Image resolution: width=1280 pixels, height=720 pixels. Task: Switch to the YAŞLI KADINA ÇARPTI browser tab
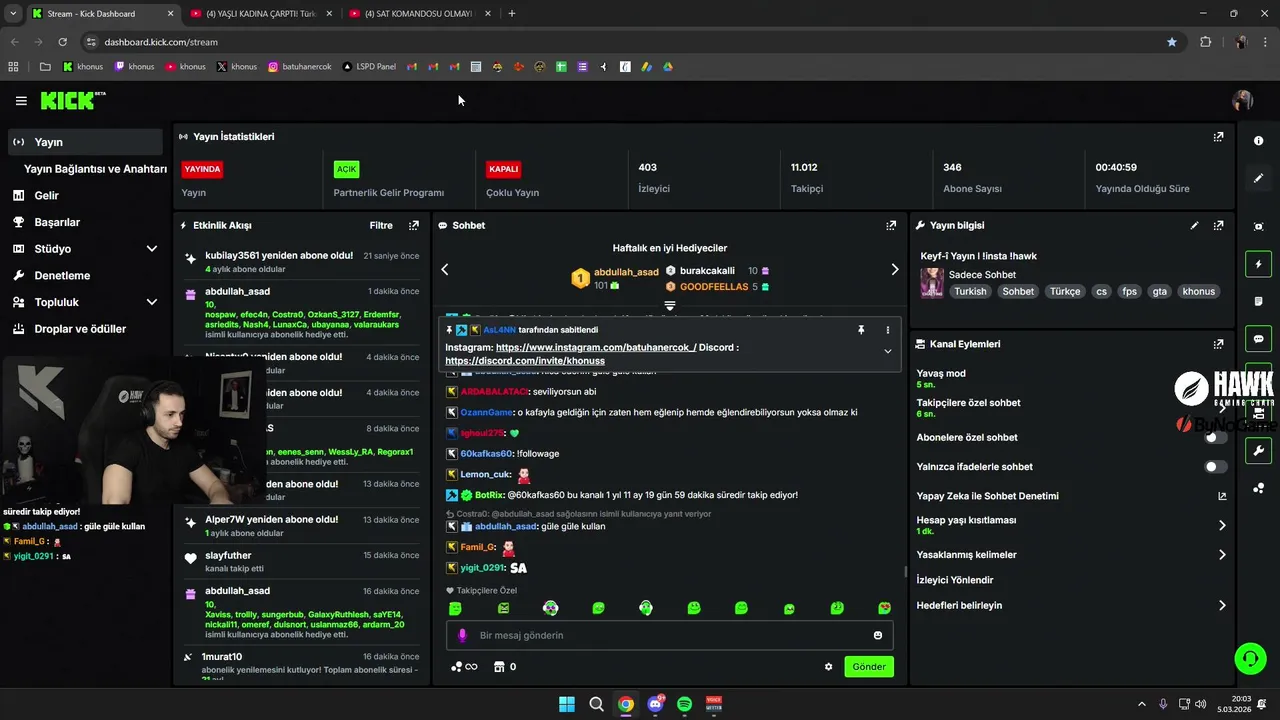point(260,14)
